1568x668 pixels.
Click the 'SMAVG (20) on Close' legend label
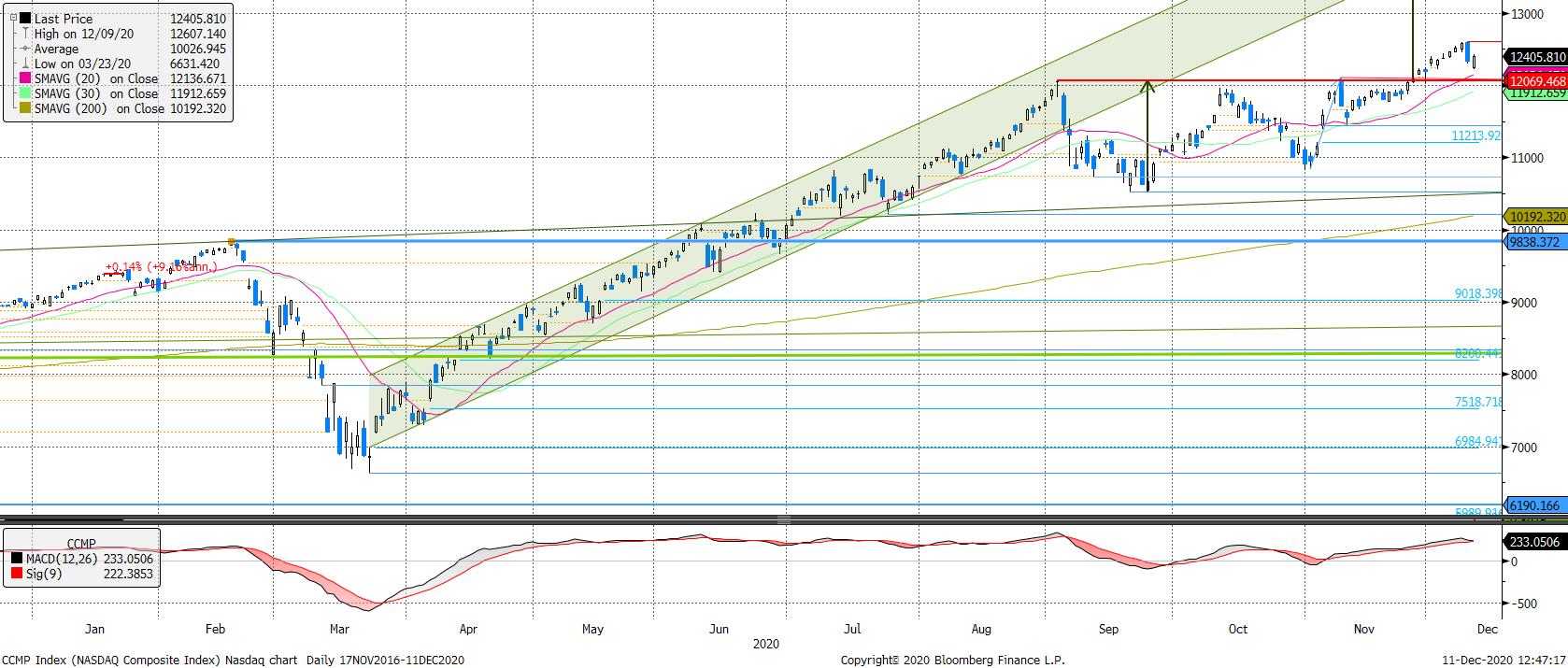point(96,78)
